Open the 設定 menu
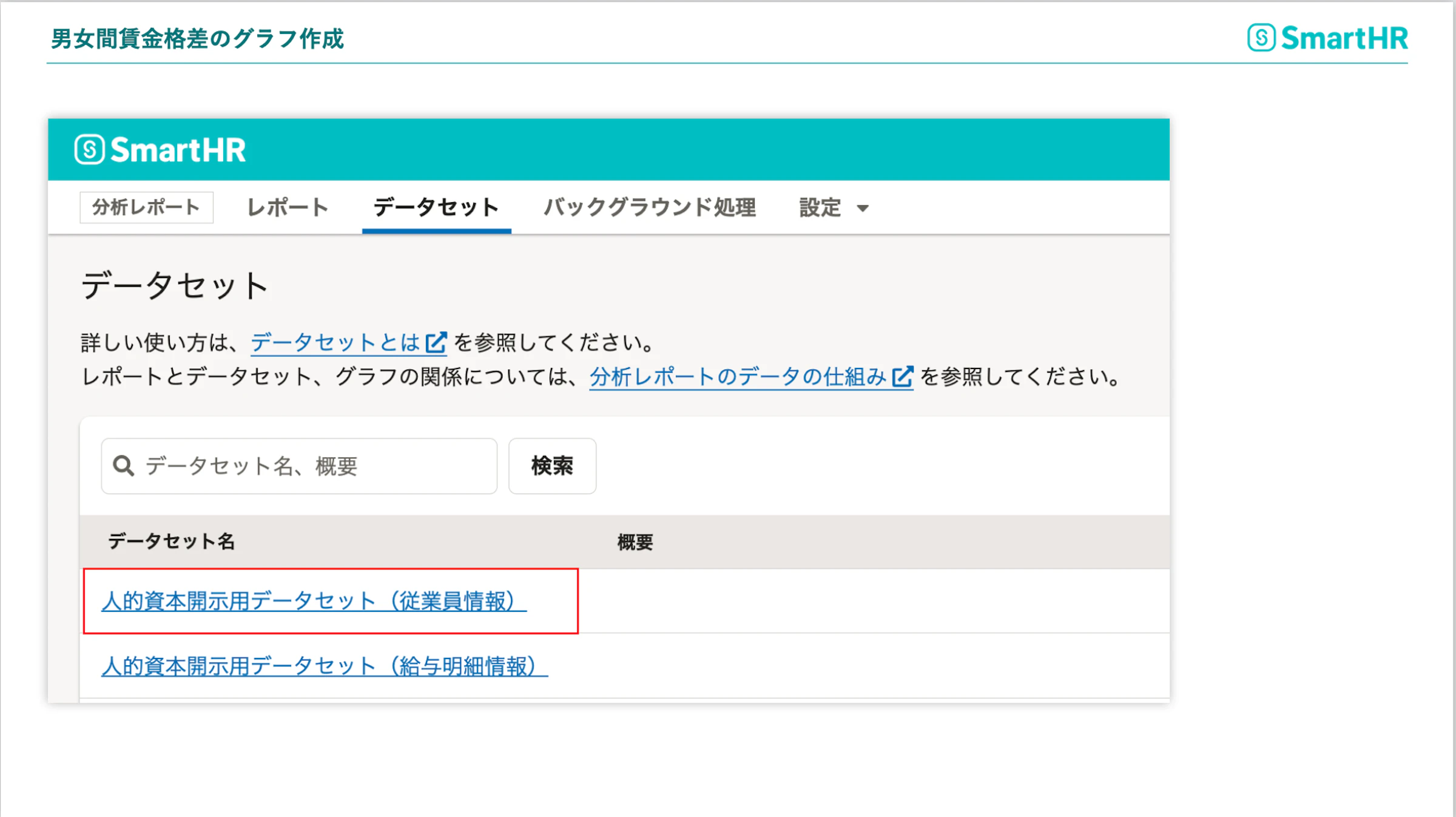This screenshot has height=817, width=1456. click(x=834, y=208)
